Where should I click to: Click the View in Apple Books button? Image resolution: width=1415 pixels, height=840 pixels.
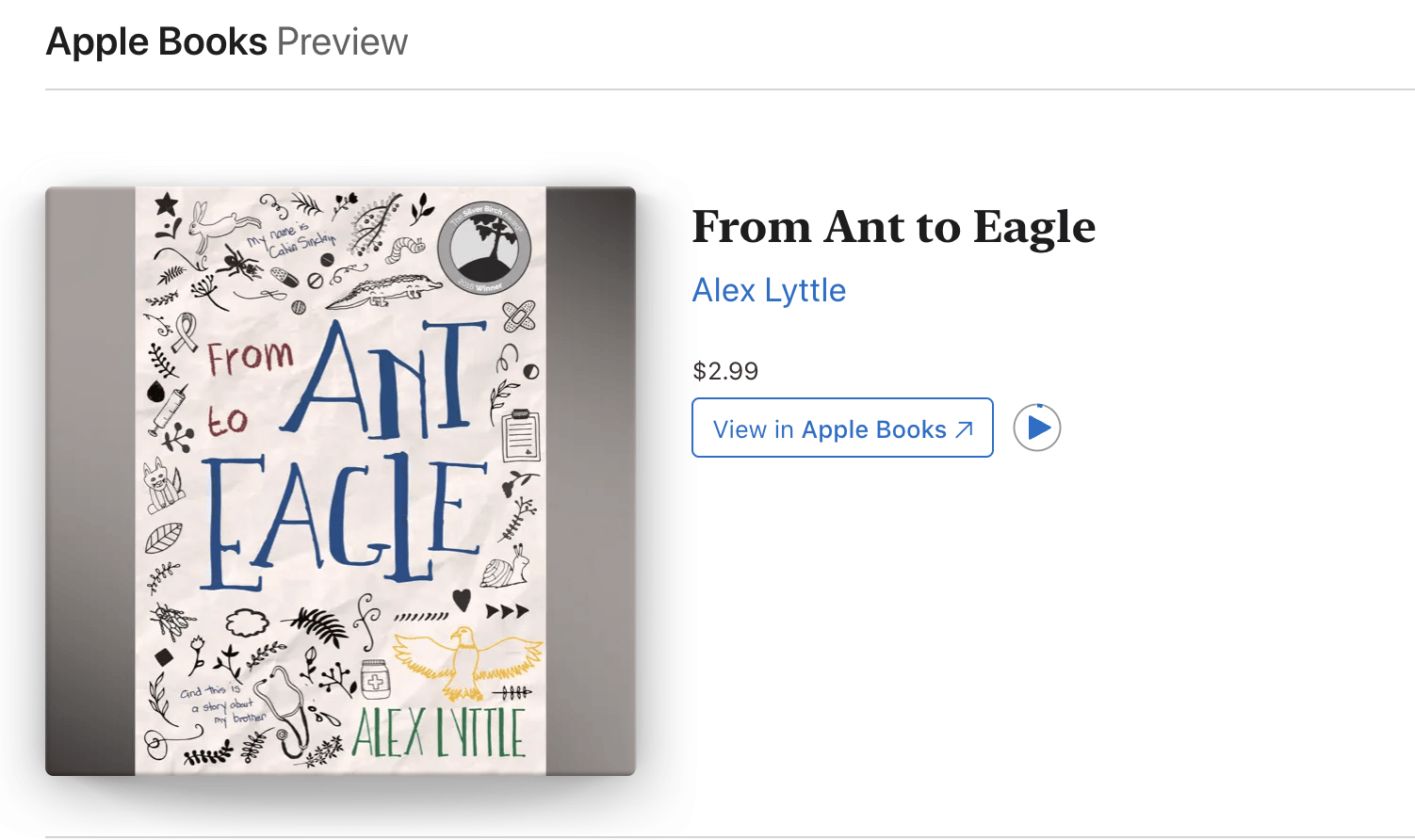click(x=841, y=428)
